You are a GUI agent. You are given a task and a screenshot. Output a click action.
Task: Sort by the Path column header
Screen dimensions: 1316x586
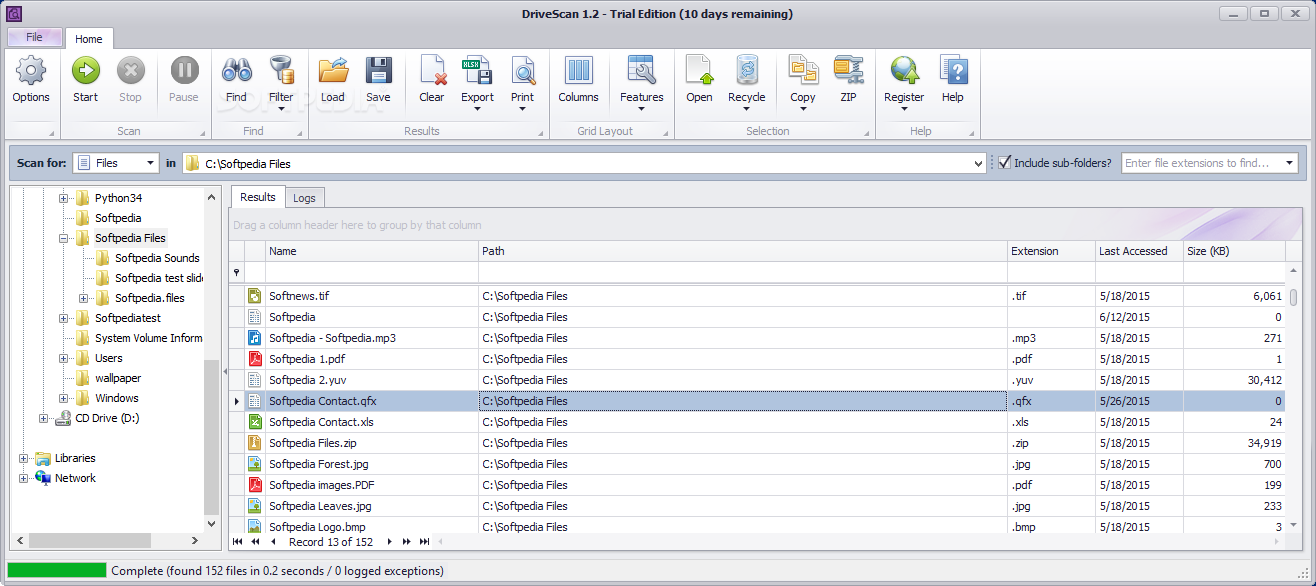[743, 251]
